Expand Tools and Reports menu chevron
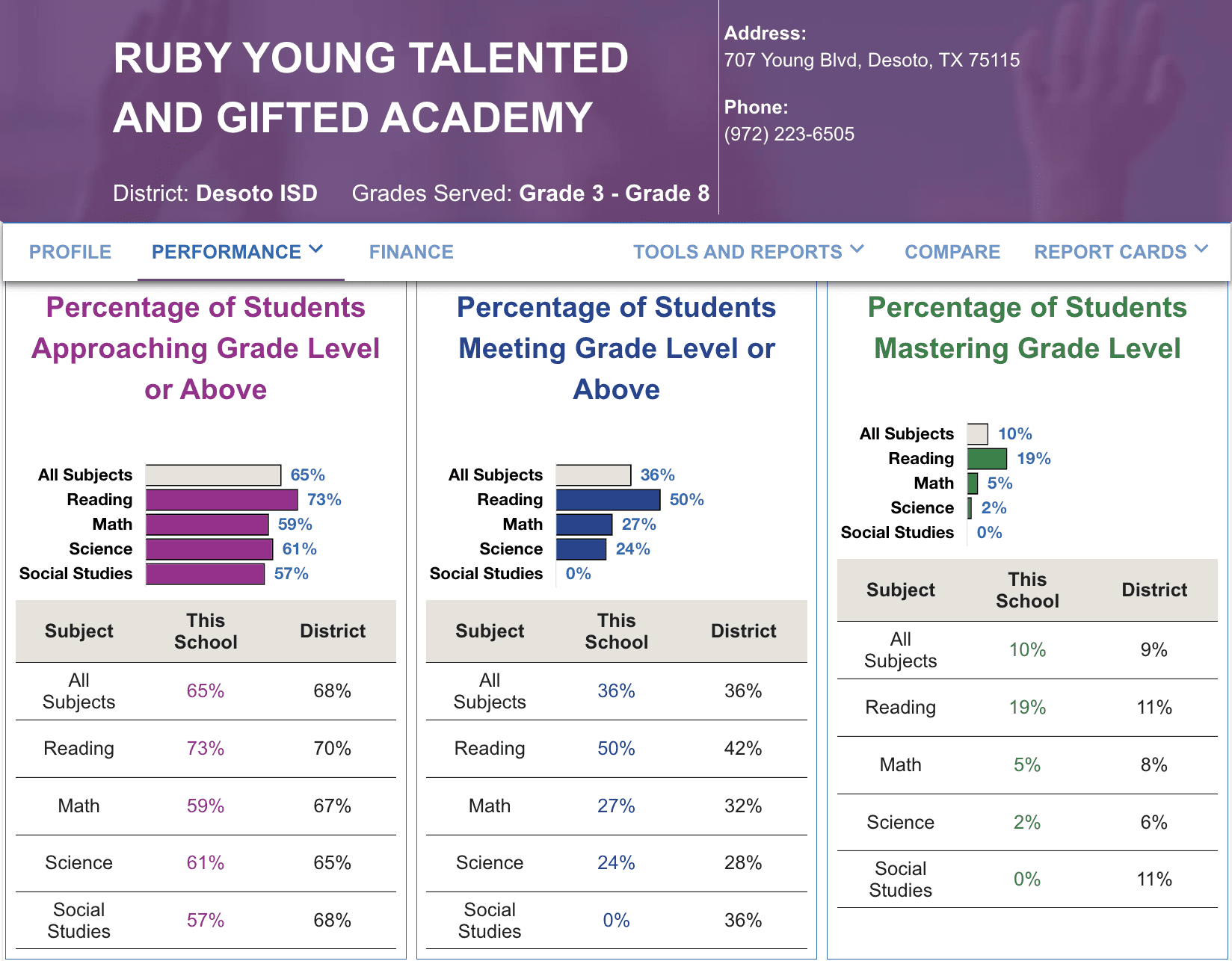1232x961 pixels. (857, 250)
